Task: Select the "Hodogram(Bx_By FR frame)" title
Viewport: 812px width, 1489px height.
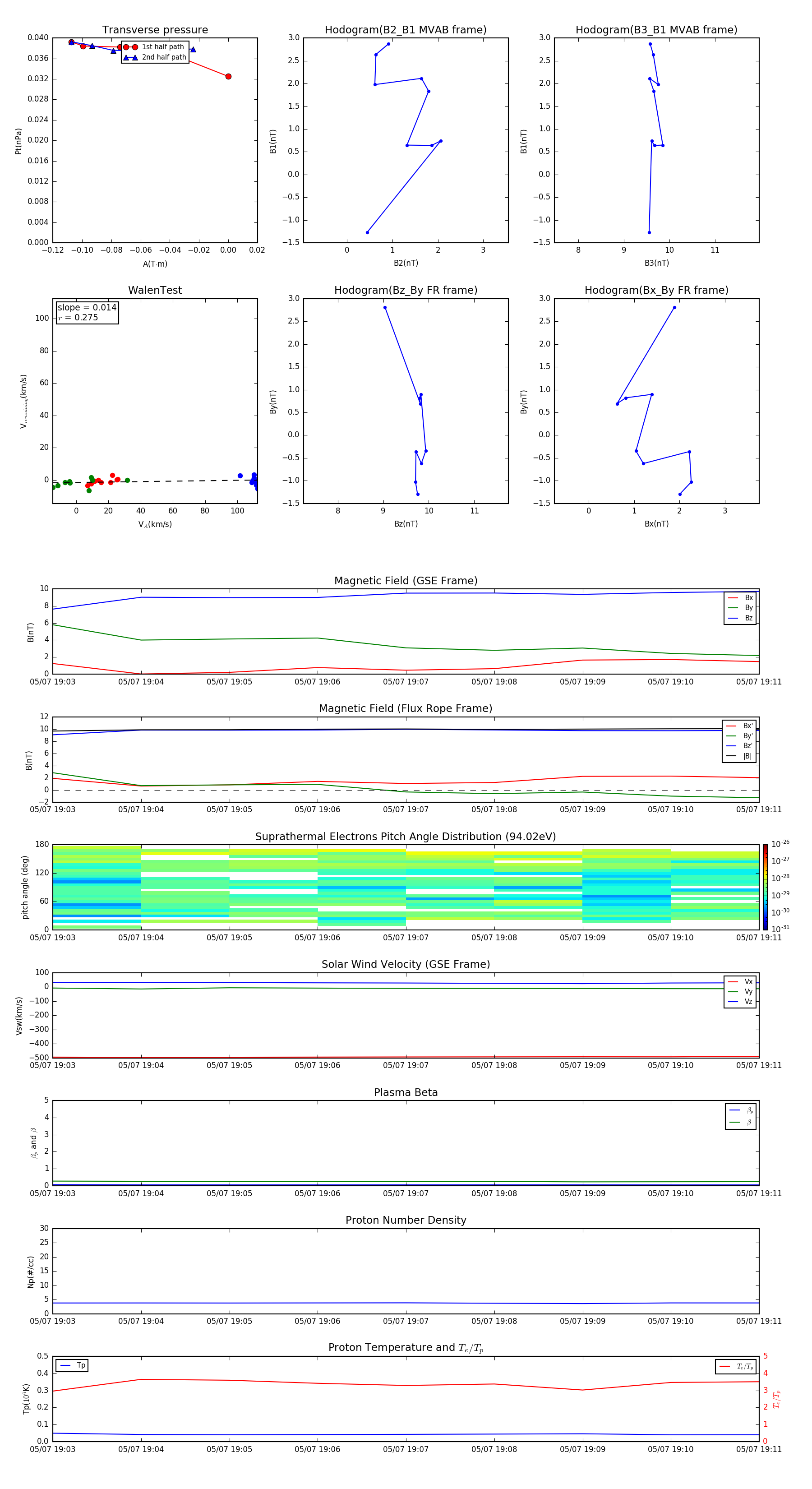Action: (656, 290)
